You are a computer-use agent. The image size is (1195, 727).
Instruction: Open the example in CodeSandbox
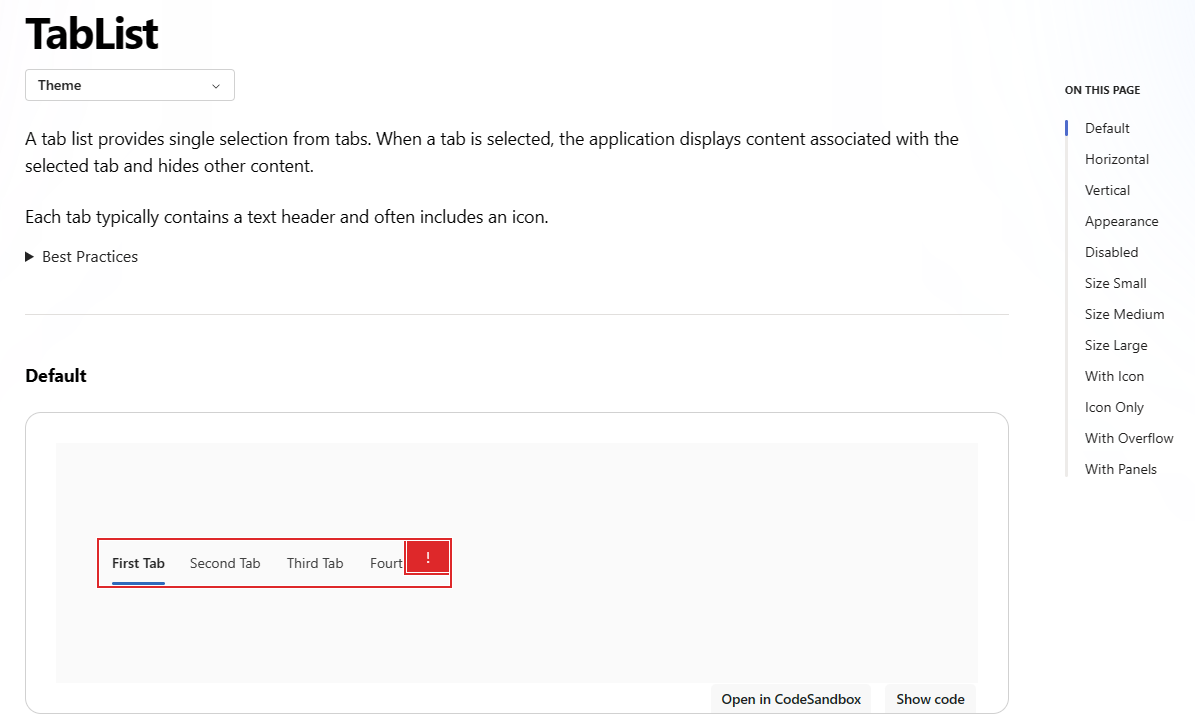(x=790, y=699)
